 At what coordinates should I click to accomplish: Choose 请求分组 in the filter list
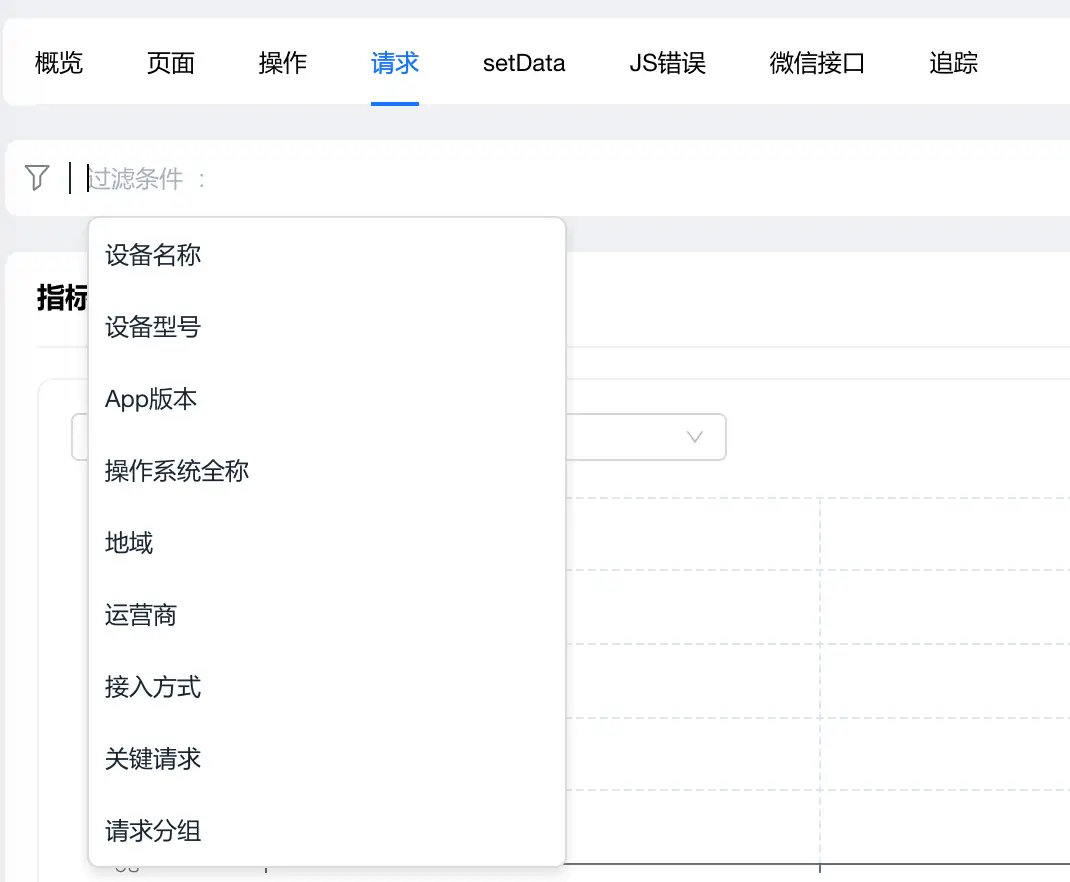[153, 831]
